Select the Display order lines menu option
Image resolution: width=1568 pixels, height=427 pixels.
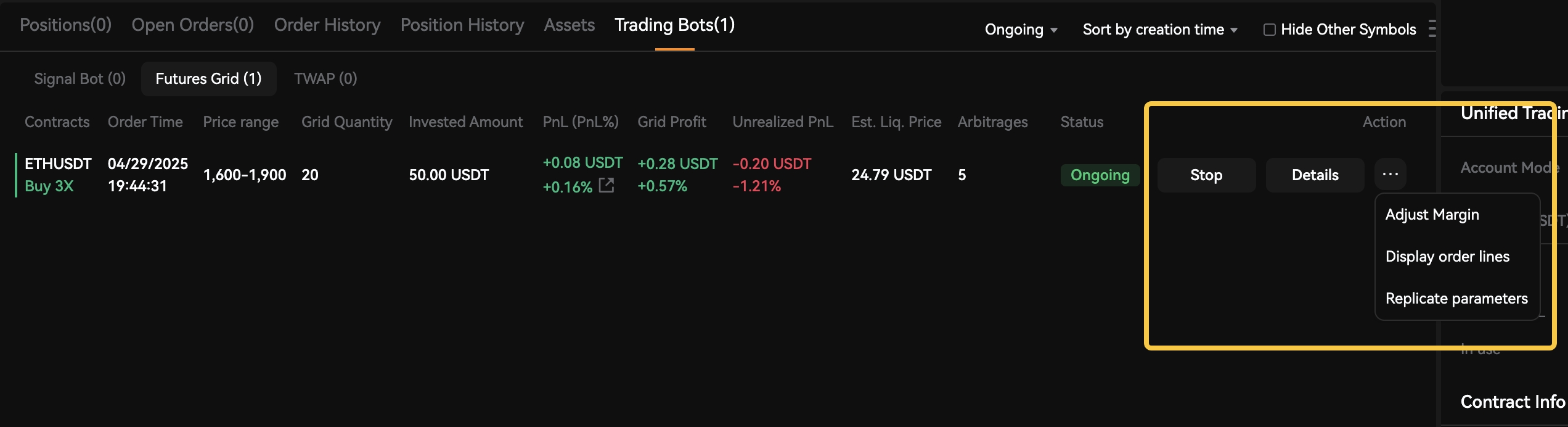tap(1447, 256)
